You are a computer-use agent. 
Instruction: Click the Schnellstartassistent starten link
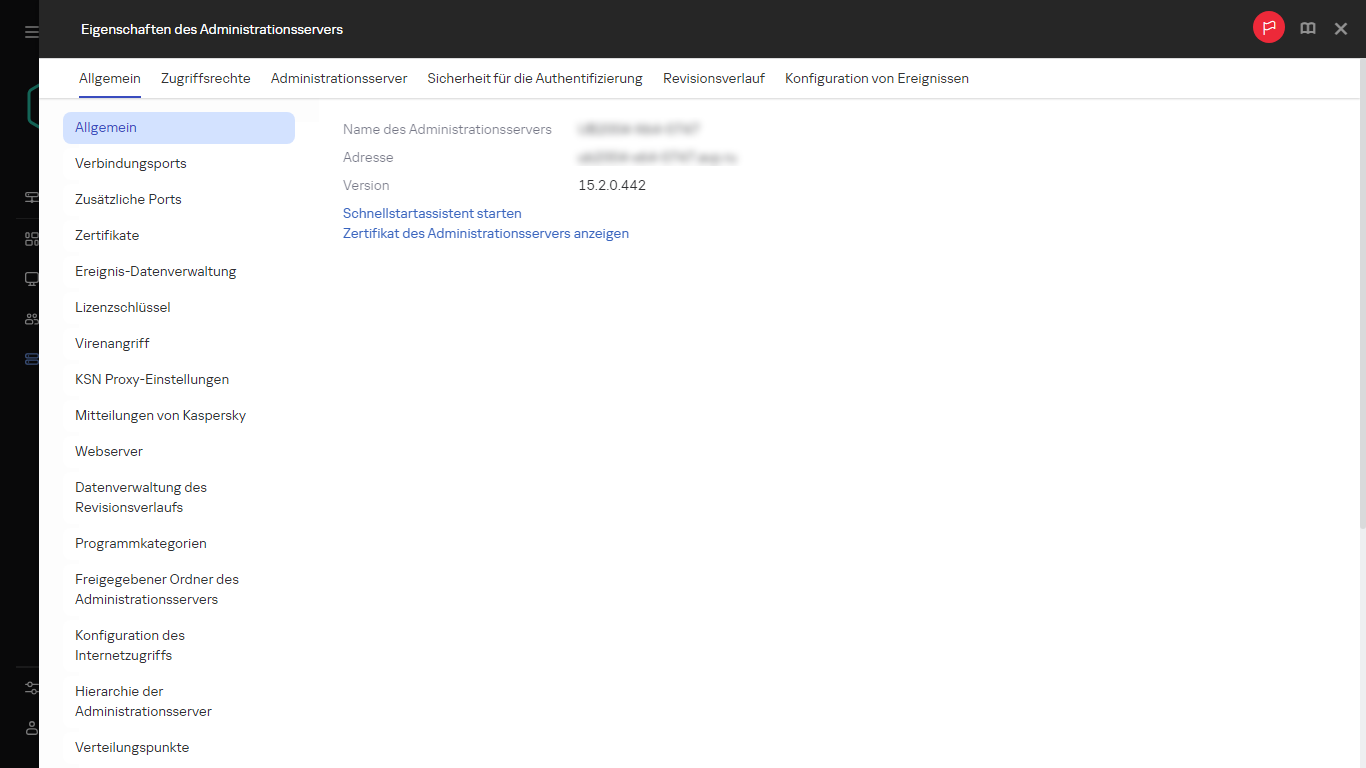point(432,213)
